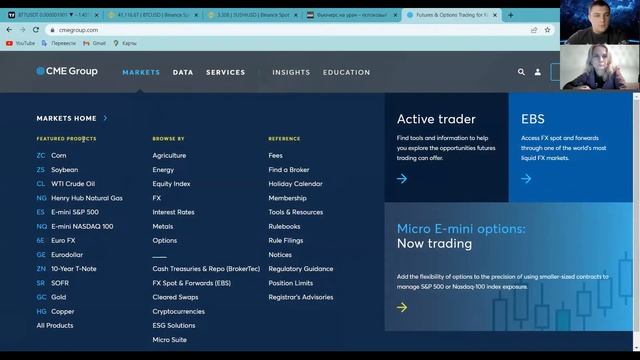The image size is (640, 360).
Task: Open the INSIGHTS menu
Action: (291, 72)
